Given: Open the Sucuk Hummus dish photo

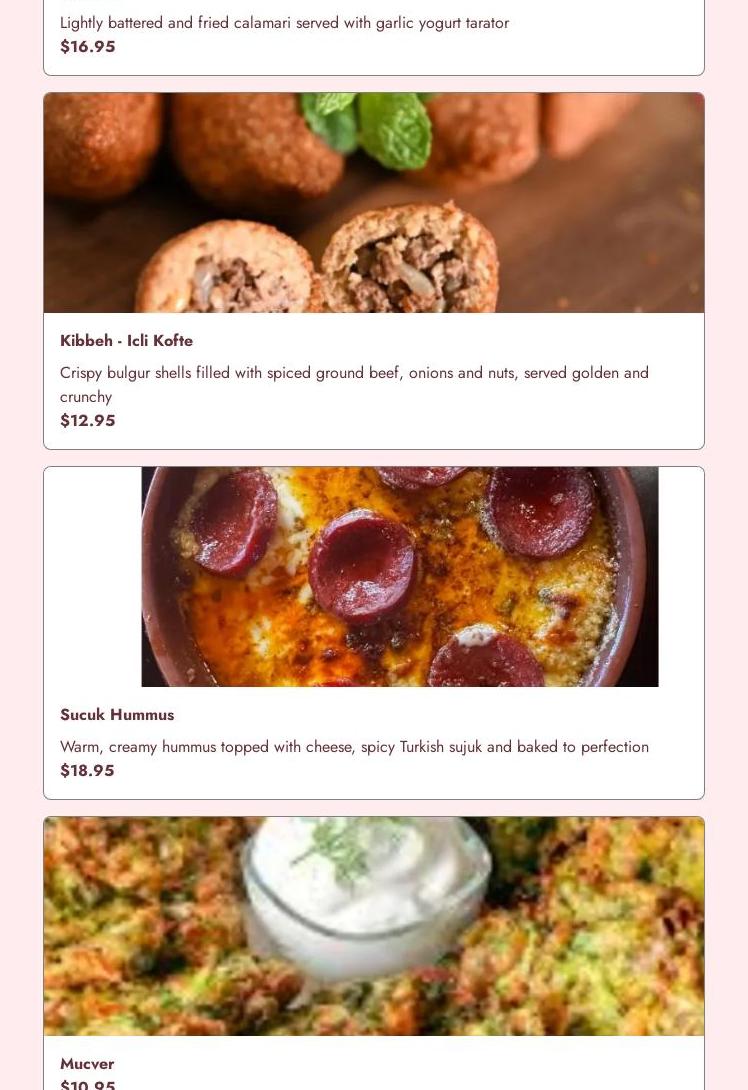Looking at the screenshot, I should (x=400, y=576).
